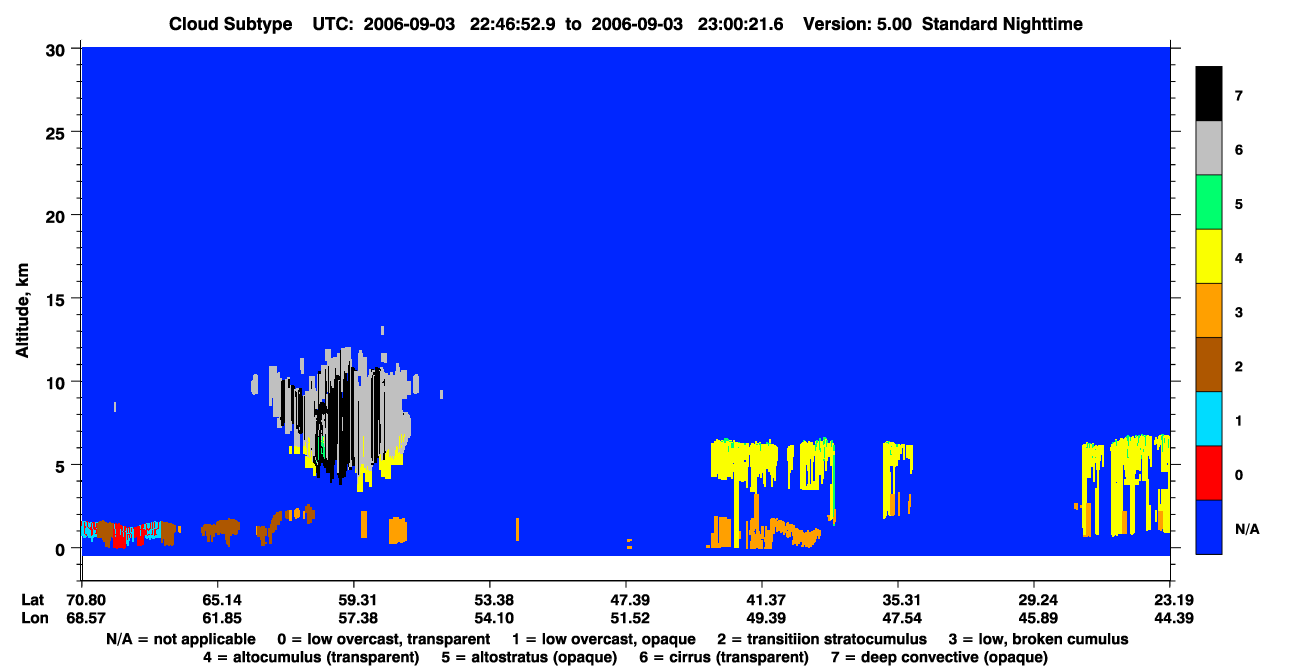
Task: Click the altitude axis tick label 10
Action: pos(58,382)
